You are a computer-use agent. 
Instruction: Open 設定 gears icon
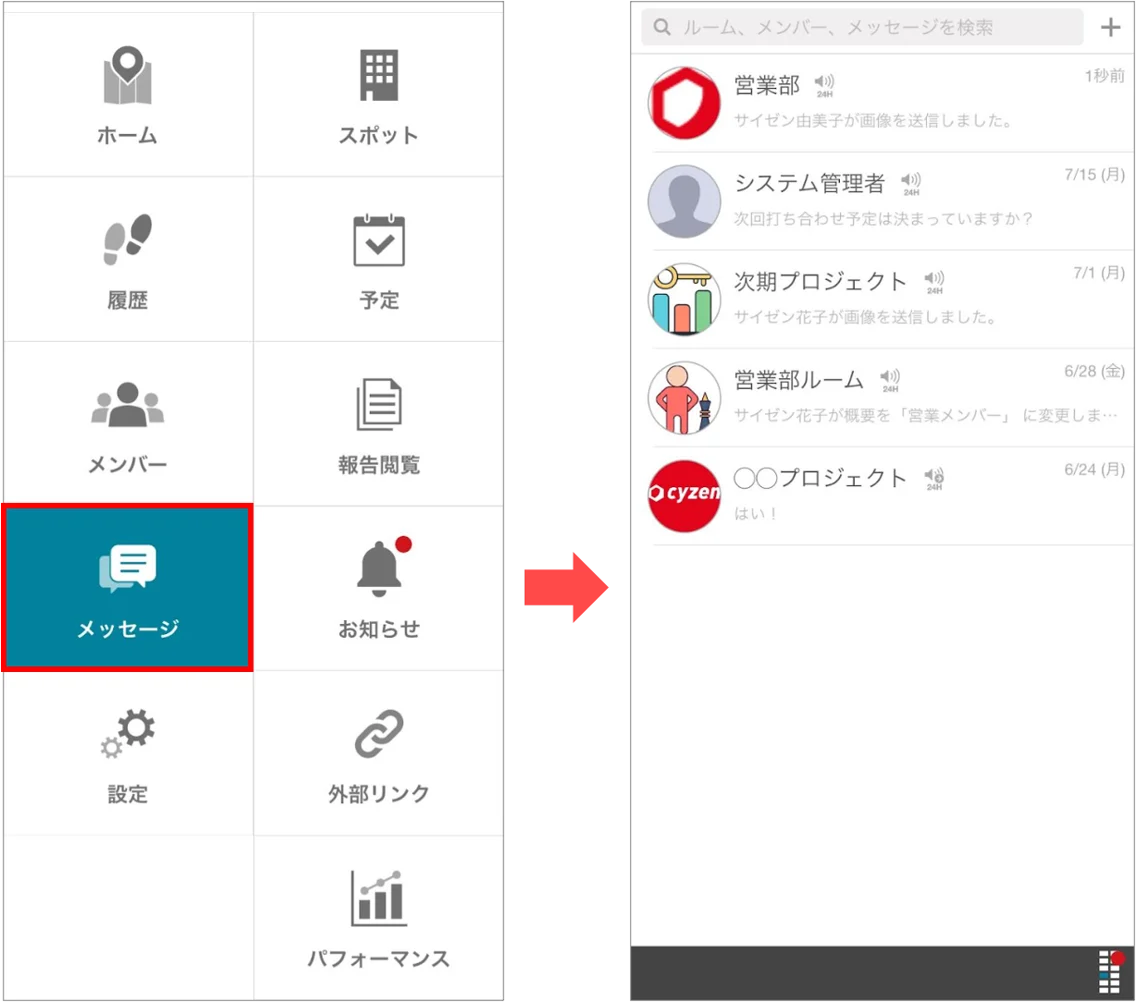[128, 733]
